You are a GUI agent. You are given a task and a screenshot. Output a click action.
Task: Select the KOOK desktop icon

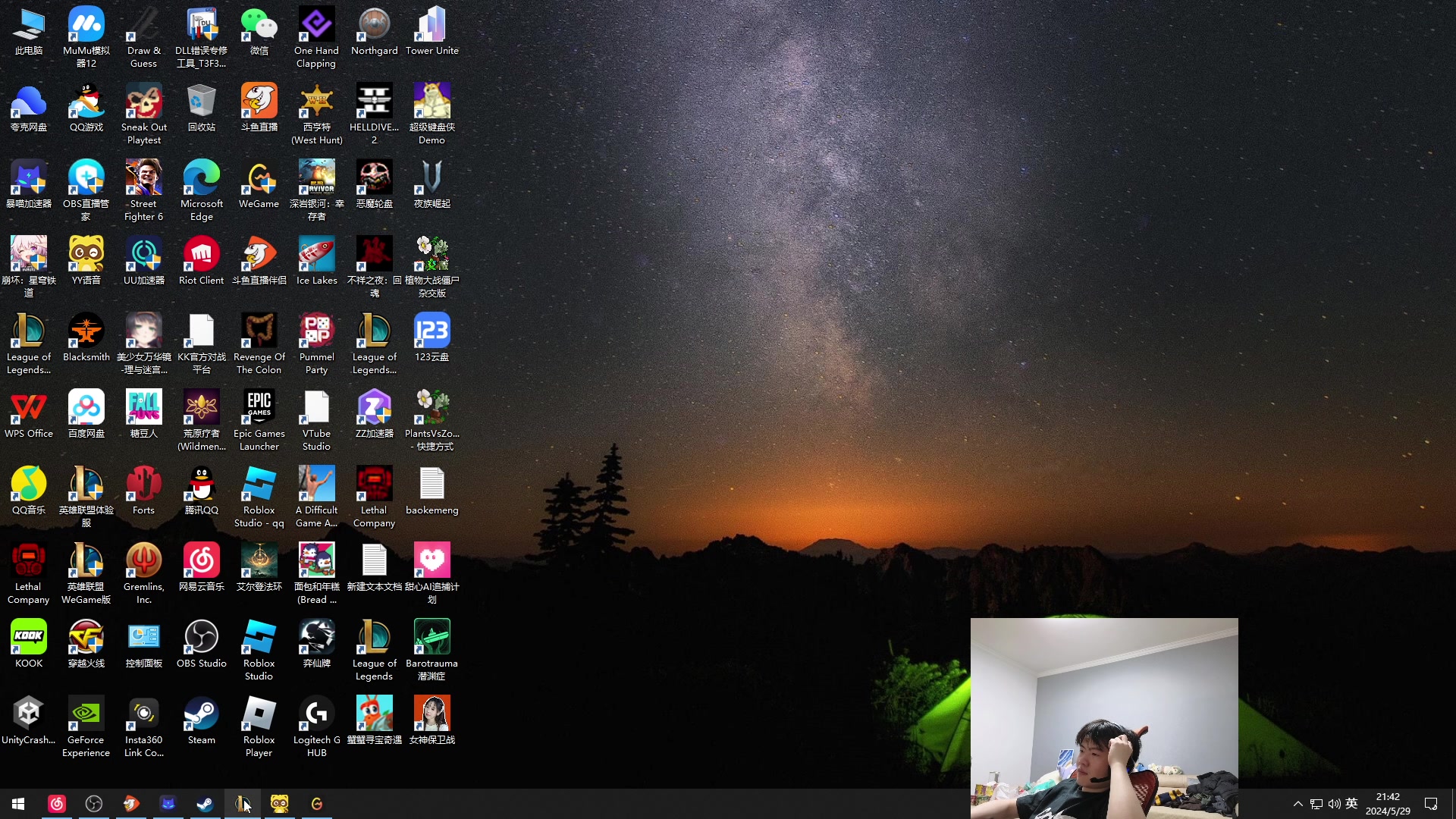pyautogui.click(x=29, y=645)
